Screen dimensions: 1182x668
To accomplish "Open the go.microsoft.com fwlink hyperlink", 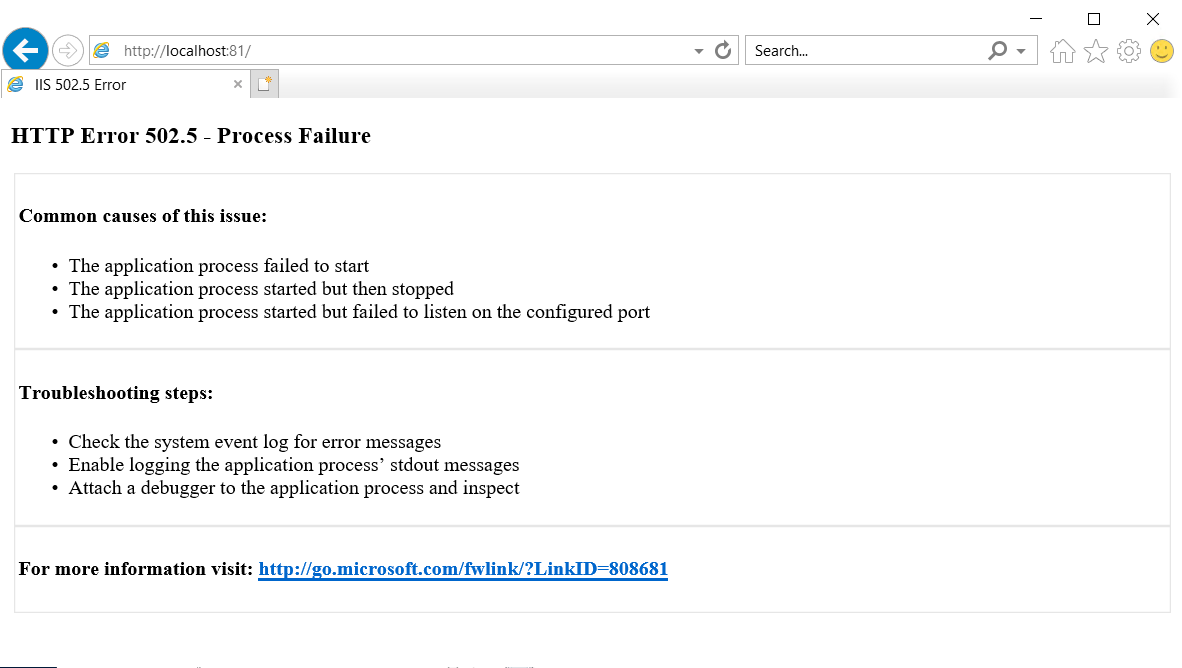I will pyautogui.click(x=462, y=569).
